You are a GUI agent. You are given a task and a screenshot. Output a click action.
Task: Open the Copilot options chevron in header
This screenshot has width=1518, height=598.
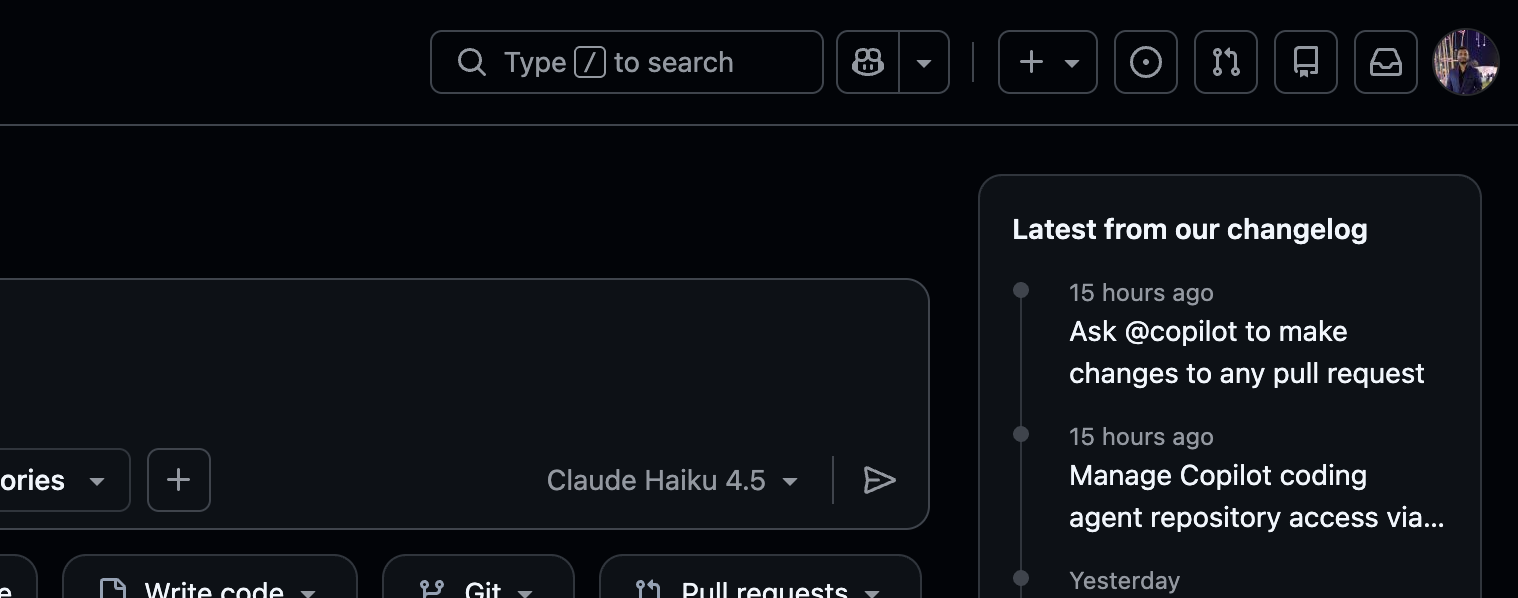pyautogui.click(x=924, y=62)
